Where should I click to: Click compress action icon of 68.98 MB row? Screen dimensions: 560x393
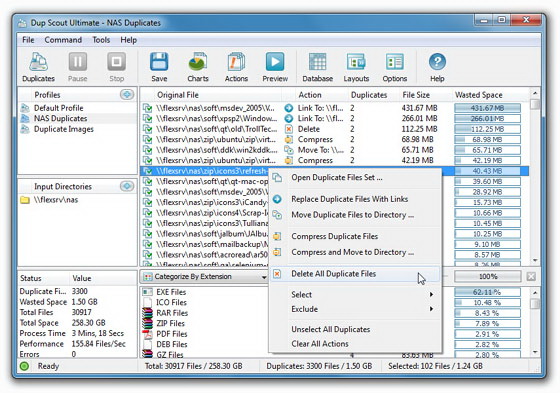[x=289, y=139]
